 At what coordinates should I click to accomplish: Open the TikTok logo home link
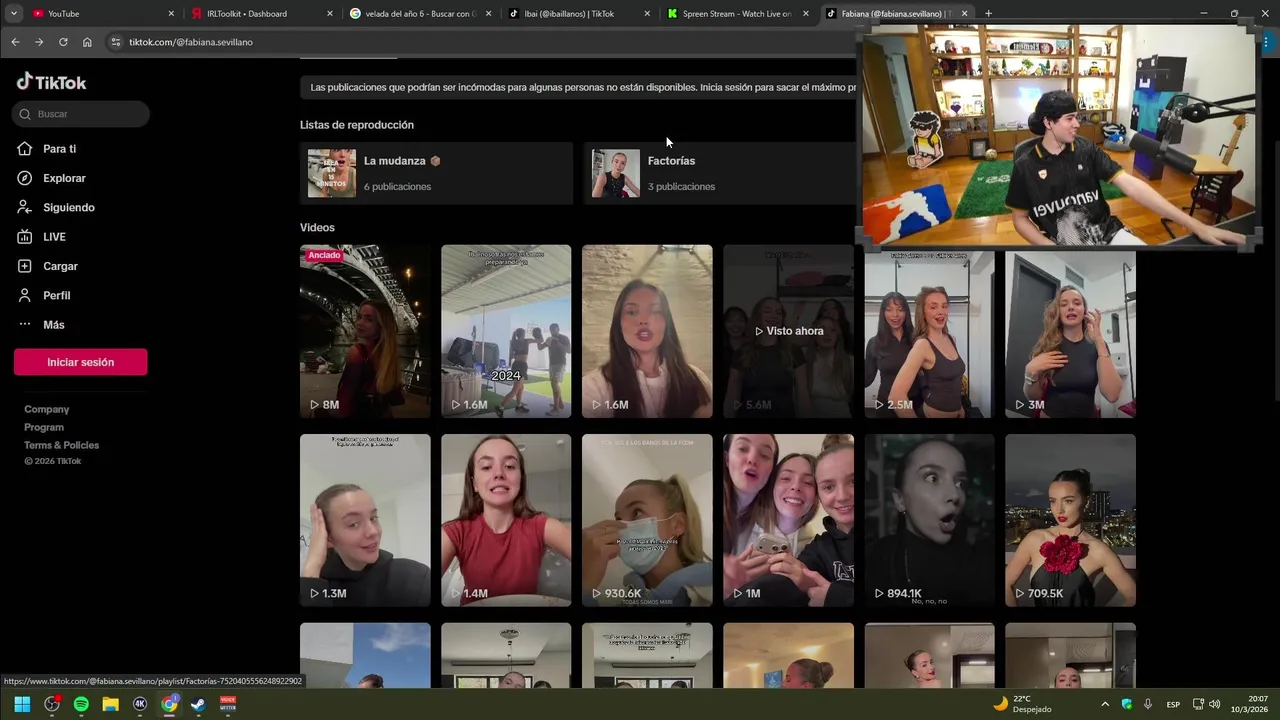coord(52,82)
